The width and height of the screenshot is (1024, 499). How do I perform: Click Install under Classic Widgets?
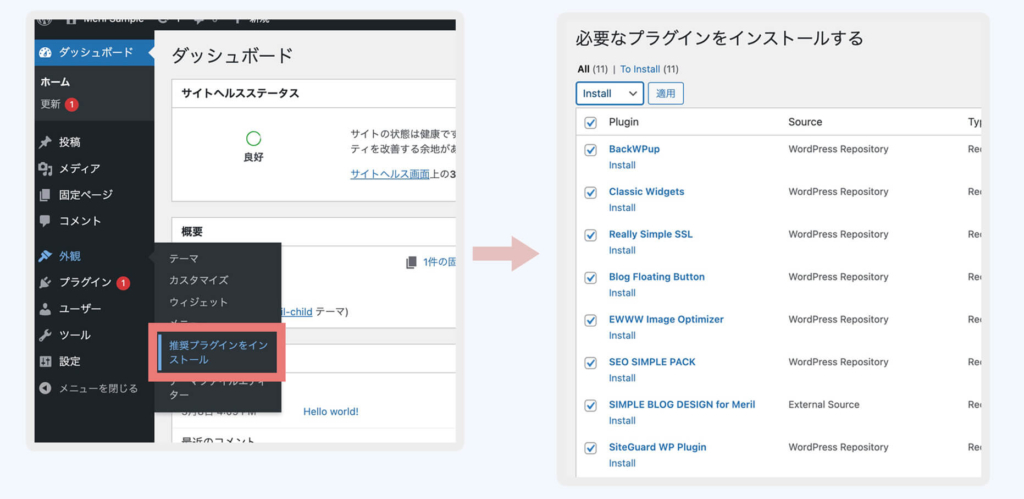tap(622, 208)
